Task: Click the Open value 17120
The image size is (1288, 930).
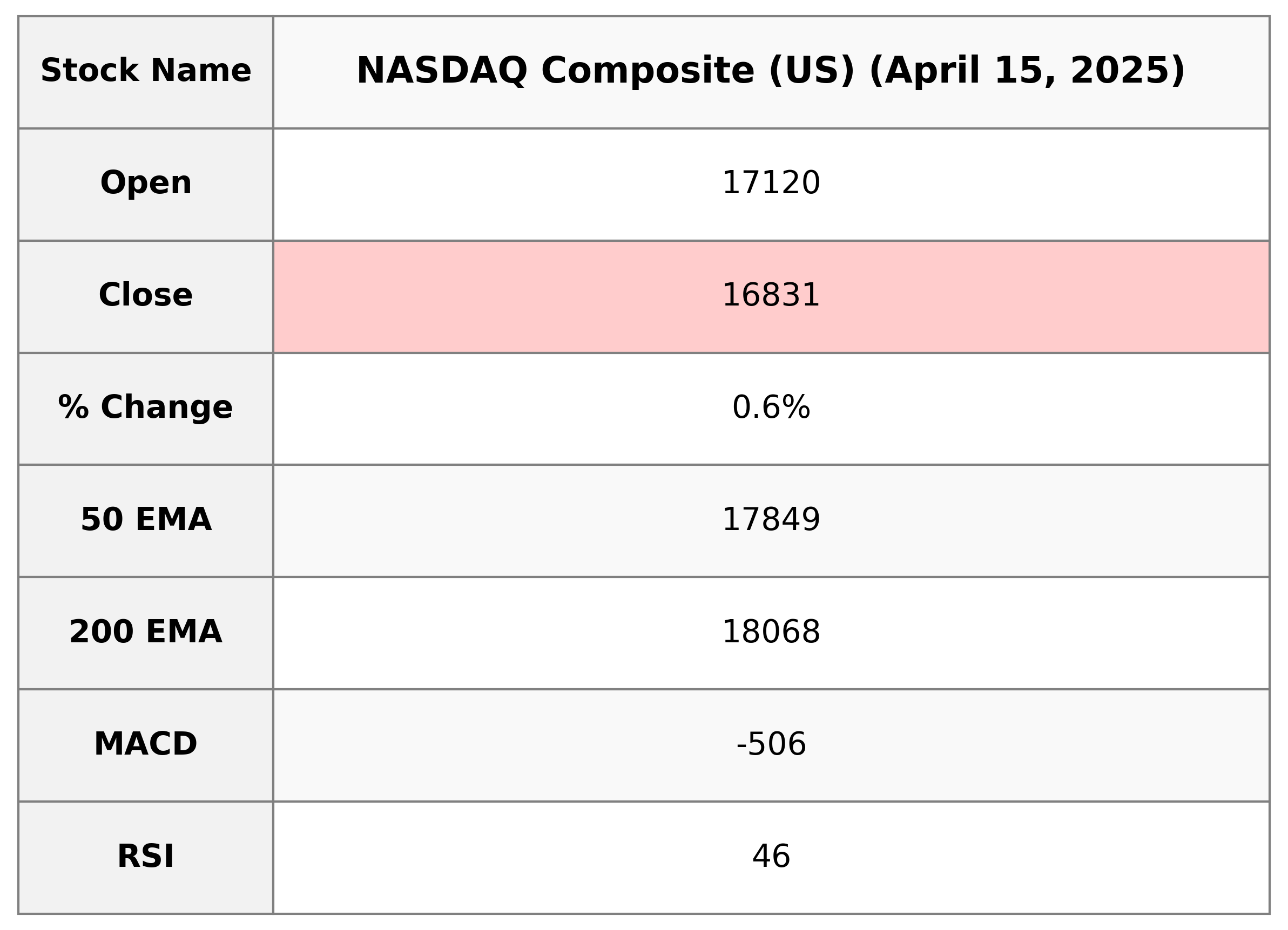Action: coord(771,184)
